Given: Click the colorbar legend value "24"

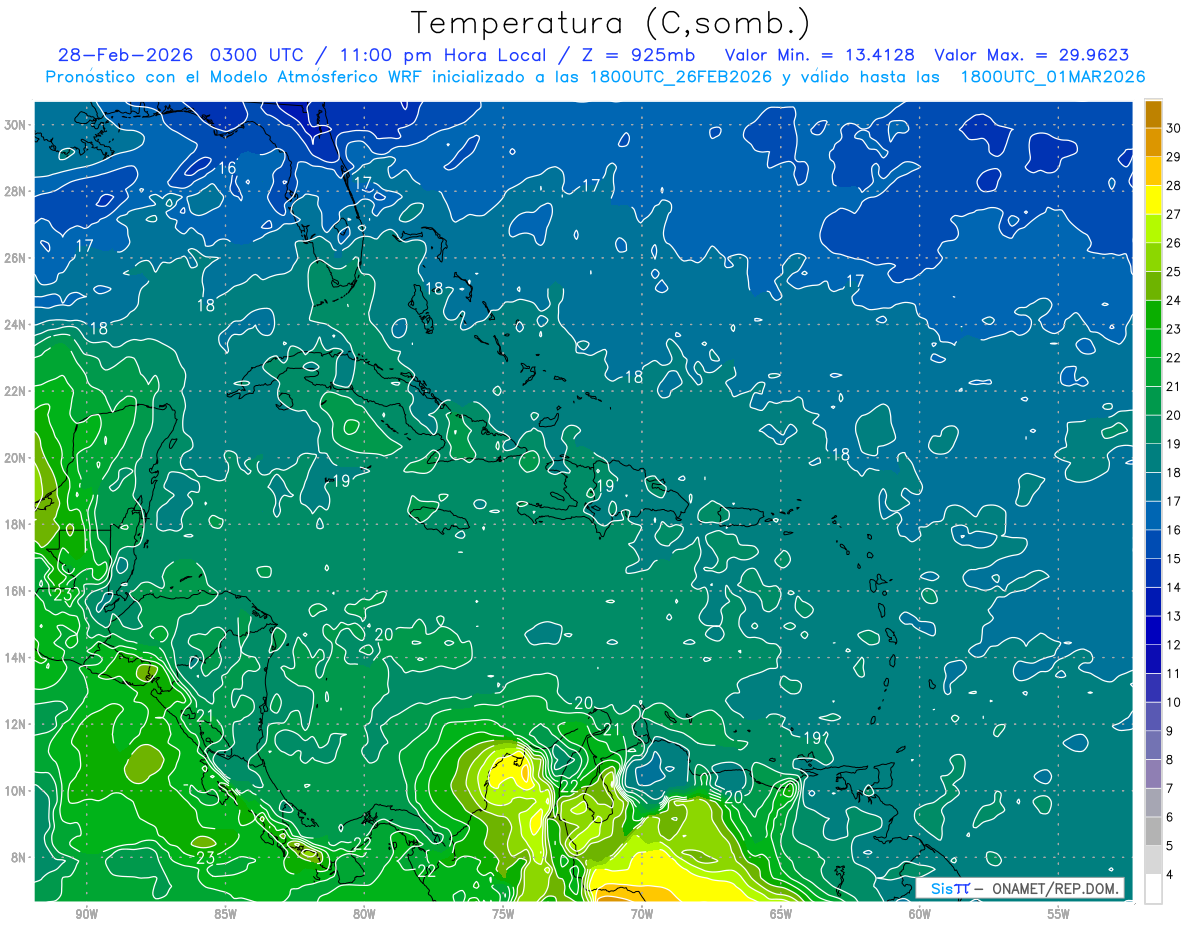Looking at the screenshot, I should point(1173,300).
